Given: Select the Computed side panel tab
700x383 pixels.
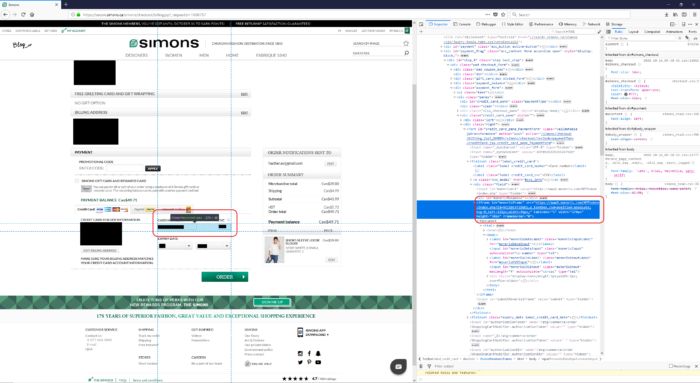Looking at the screenshot, I should point(652,32).
